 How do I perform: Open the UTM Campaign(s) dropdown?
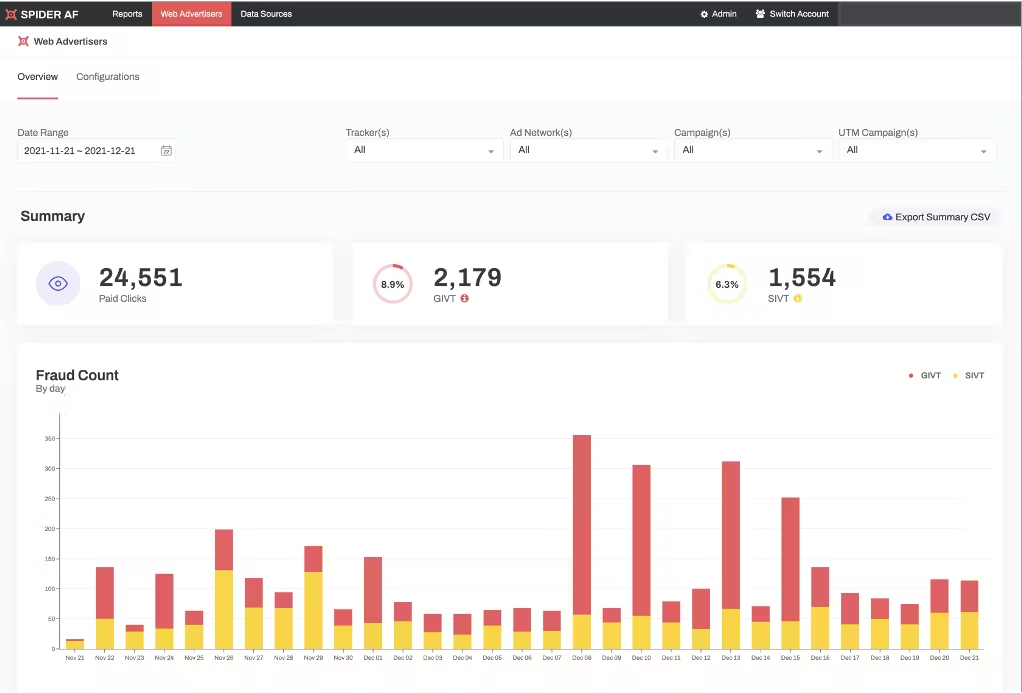click(x=916, y=151)
